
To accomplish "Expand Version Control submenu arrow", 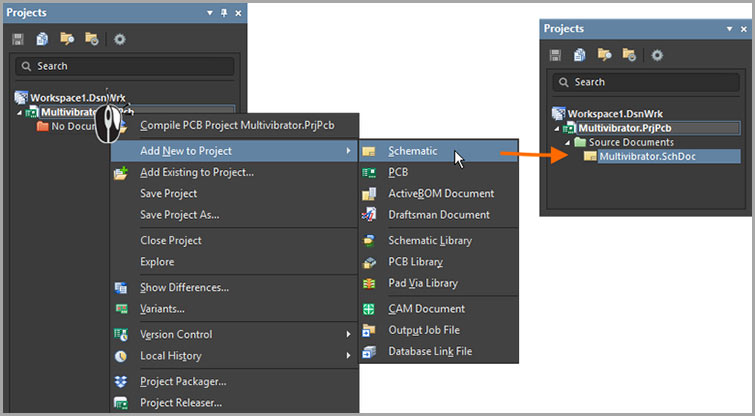I will pos(348,334).
